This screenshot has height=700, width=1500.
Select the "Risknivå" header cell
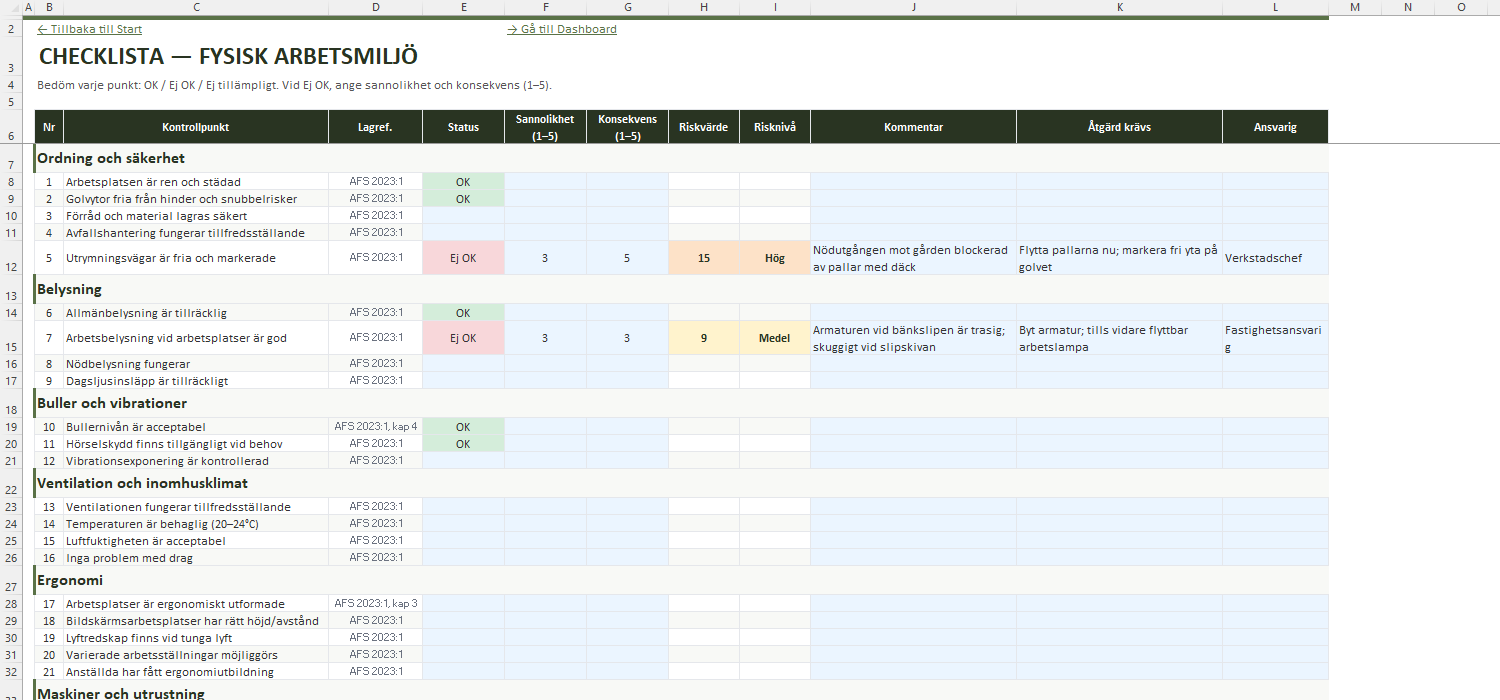[x=775, y=127]
